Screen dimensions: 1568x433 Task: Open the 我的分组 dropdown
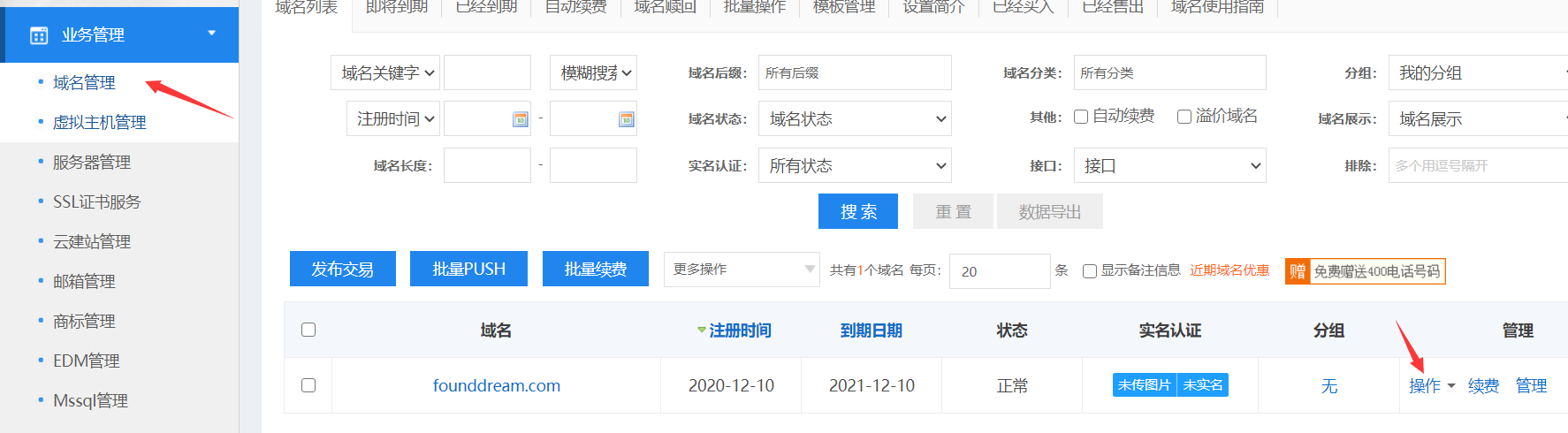click(1478, 72)
